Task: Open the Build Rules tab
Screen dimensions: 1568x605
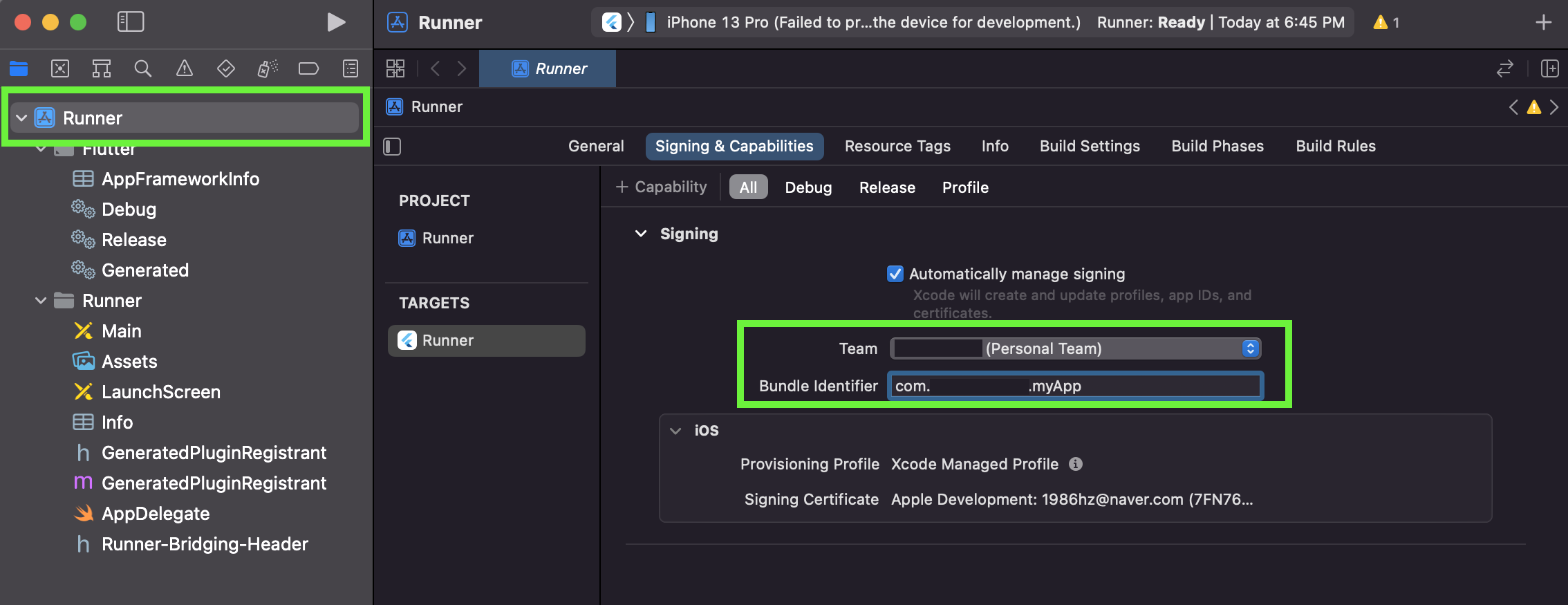Action: [1336, 147]
